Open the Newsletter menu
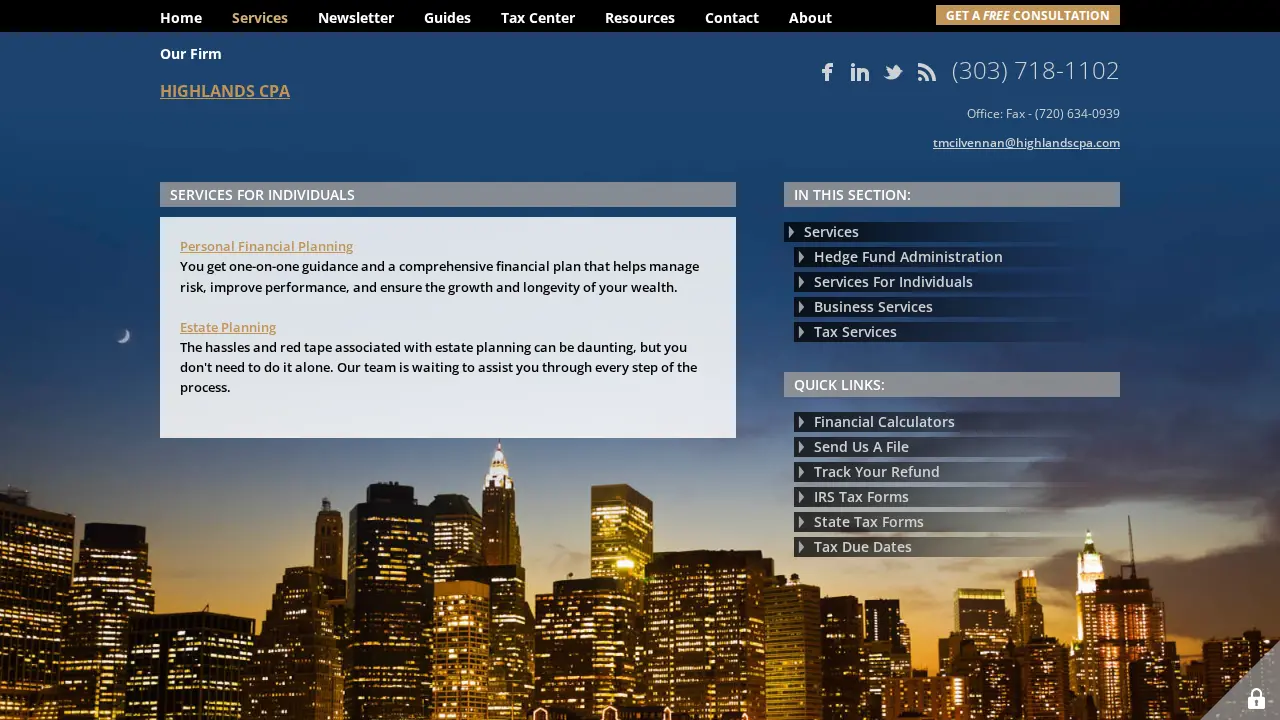 tap(356, 18)
